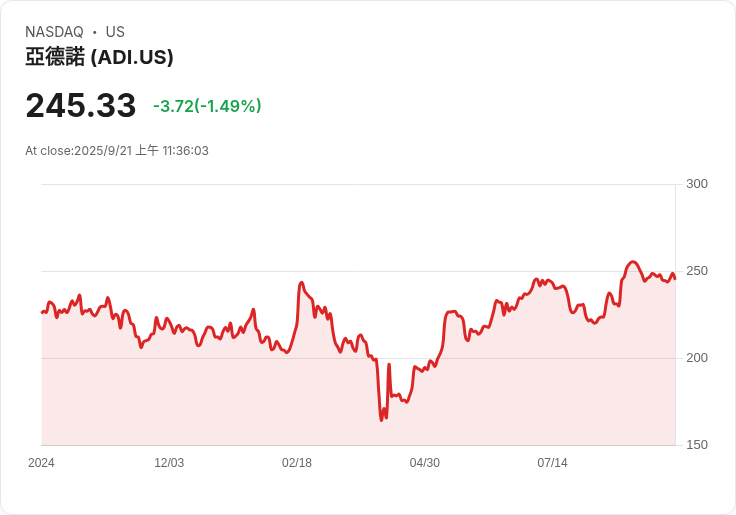736x515 pixels.
Task: Click the left start of the red price line
Action: (x=42, y=312)
